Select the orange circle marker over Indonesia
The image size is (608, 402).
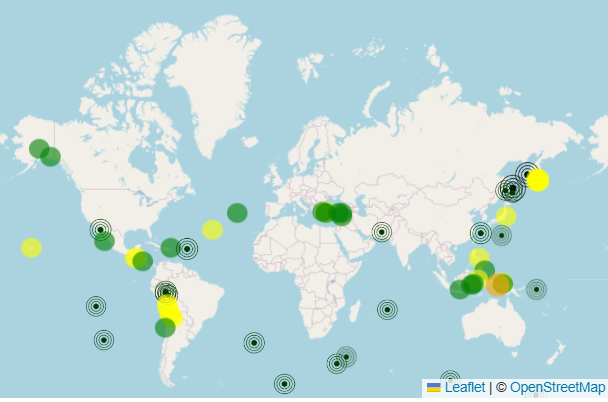[497, 285]
